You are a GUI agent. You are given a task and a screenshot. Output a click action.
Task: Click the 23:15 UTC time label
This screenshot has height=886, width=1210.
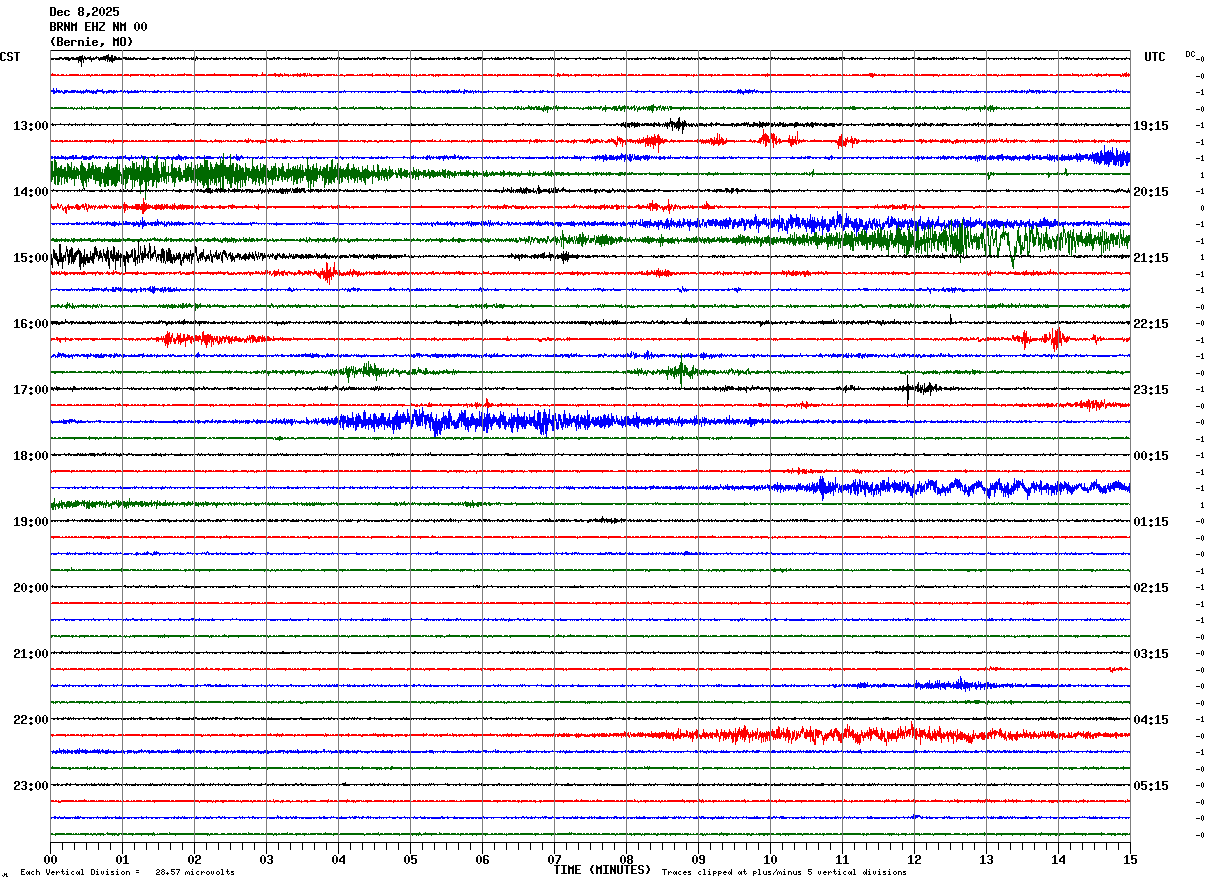click(x=1151, y=390)
